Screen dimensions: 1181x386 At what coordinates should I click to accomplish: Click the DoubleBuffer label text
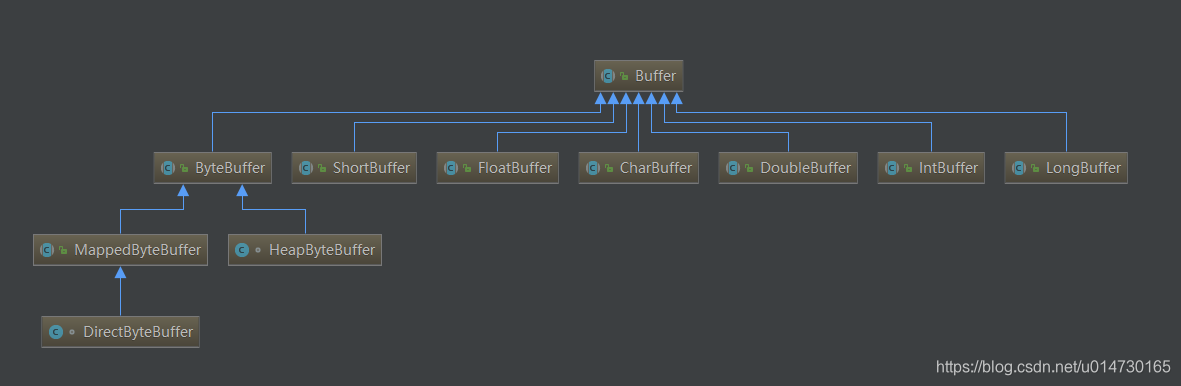805,168
